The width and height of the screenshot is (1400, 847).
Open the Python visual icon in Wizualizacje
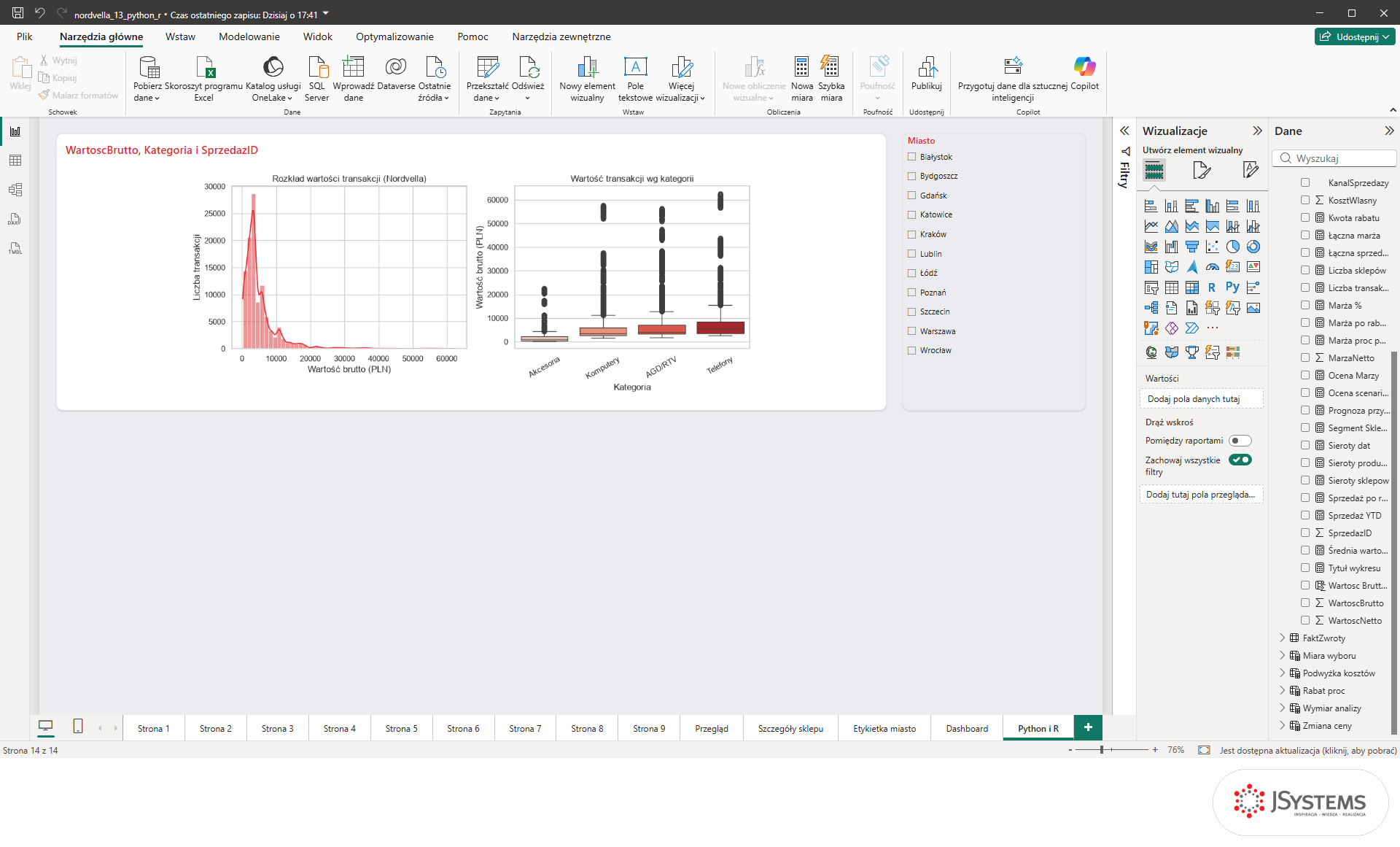click(x=1232, y=287)
